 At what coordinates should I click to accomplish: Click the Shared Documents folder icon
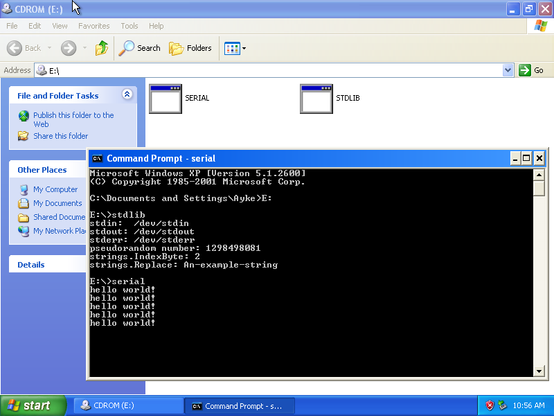coord(23,217)
